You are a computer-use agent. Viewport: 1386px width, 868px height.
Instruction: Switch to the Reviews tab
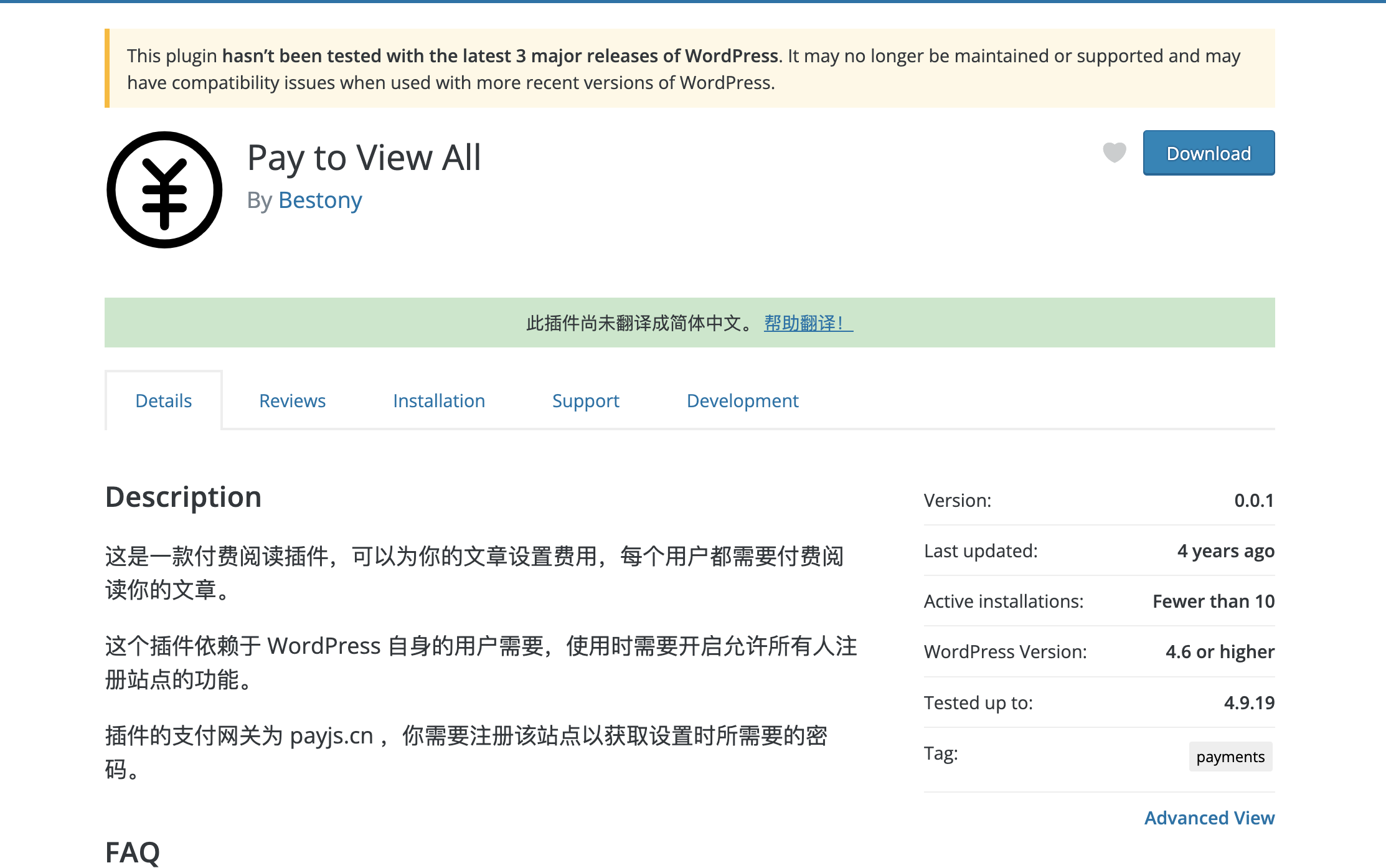pos(292,401)
